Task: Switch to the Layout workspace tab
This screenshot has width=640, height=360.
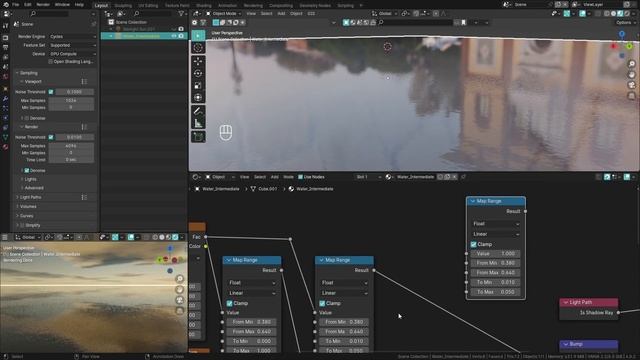Action: (101, 5)
